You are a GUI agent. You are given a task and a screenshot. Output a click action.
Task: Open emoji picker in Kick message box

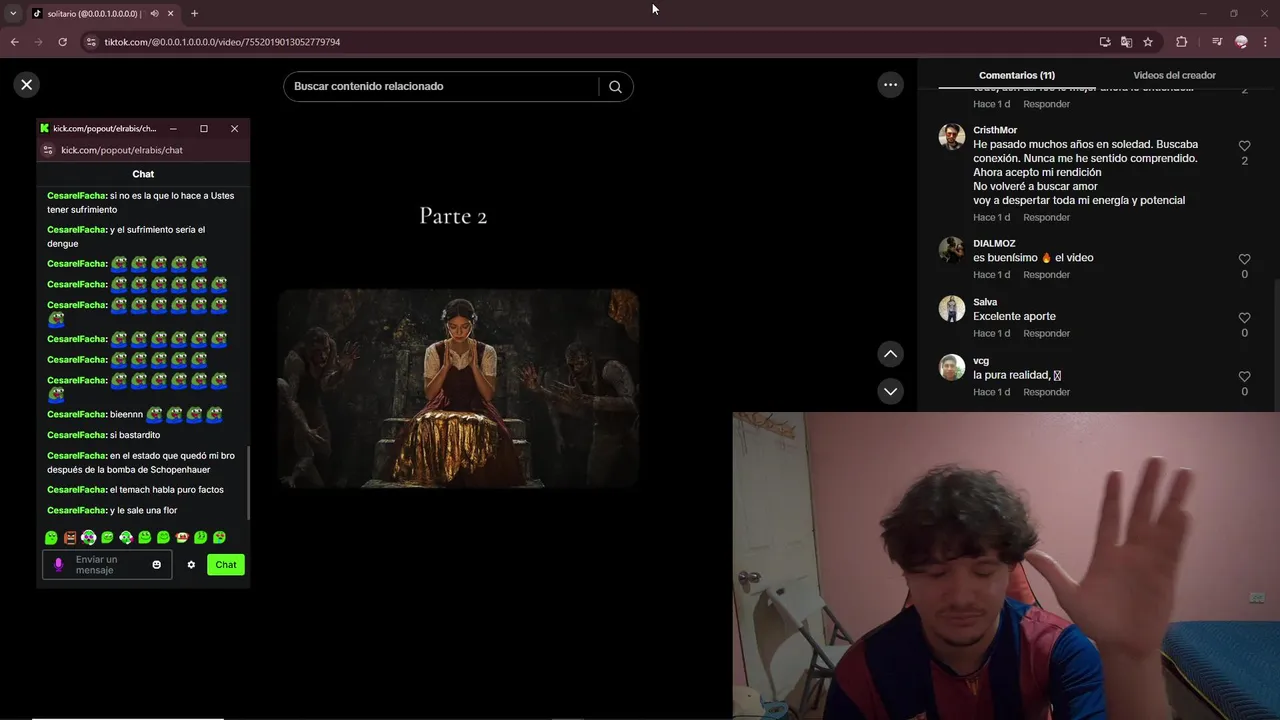tap(156, 565)
